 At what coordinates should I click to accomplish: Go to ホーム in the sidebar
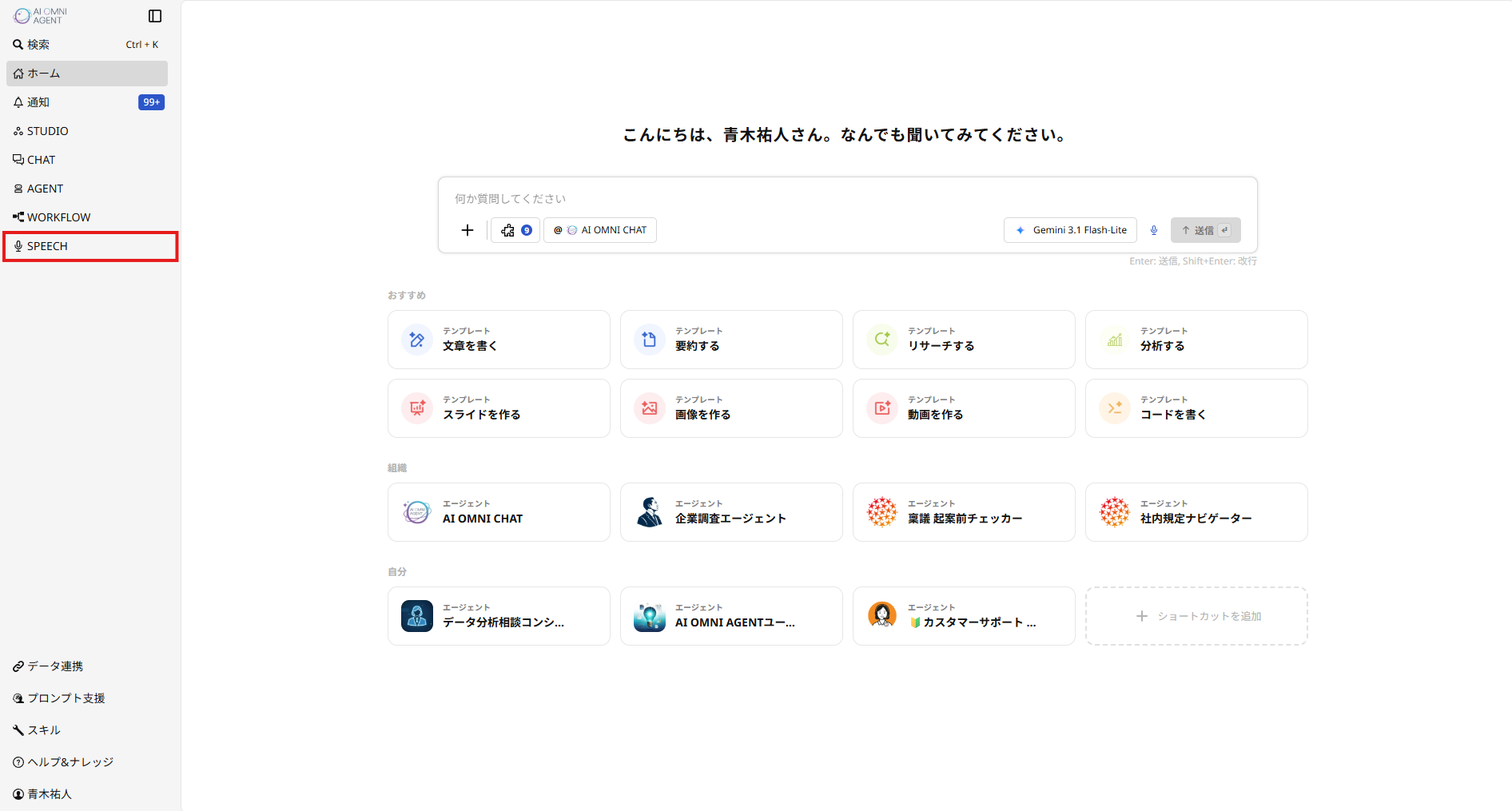(x=87, y=74)
